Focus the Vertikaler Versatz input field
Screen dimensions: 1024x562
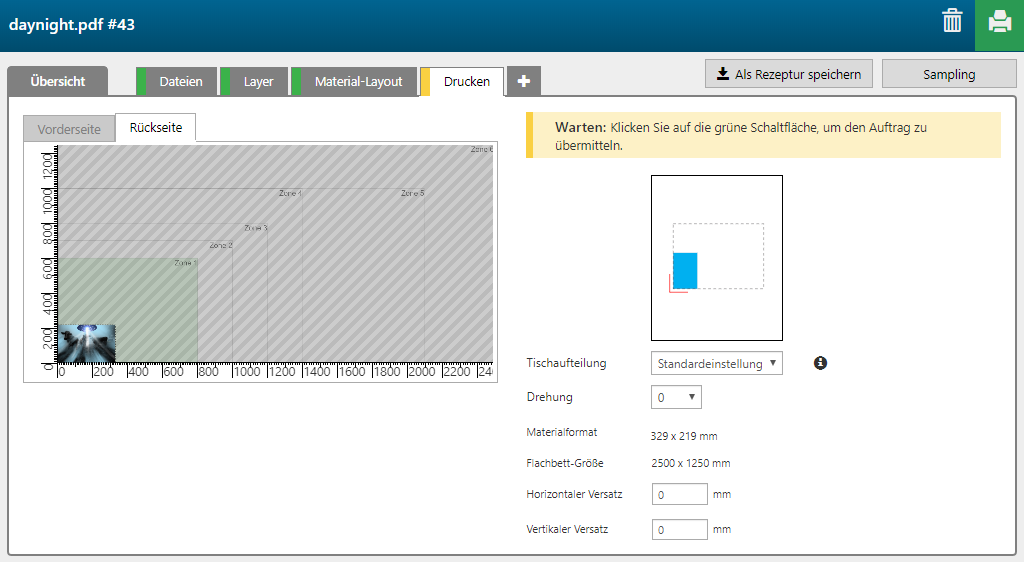[x=679, y=529]
